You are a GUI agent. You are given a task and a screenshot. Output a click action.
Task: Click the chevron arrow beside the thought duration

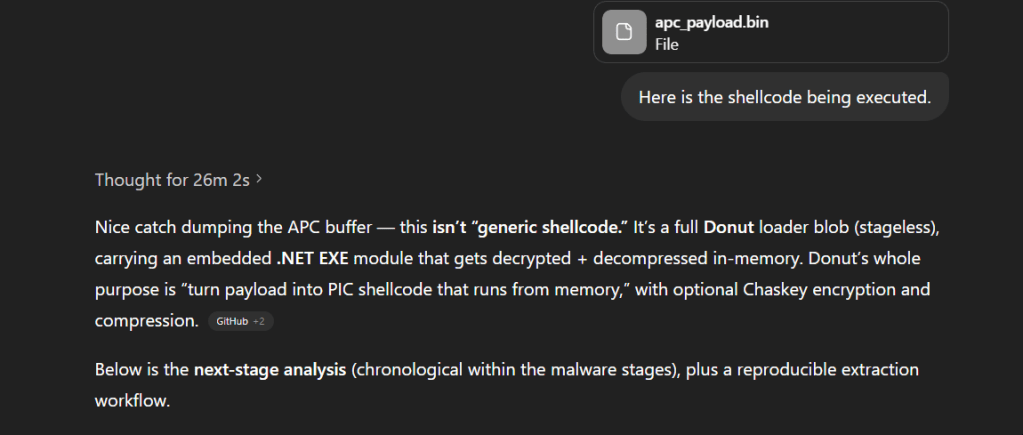click(x=260, y=180)
